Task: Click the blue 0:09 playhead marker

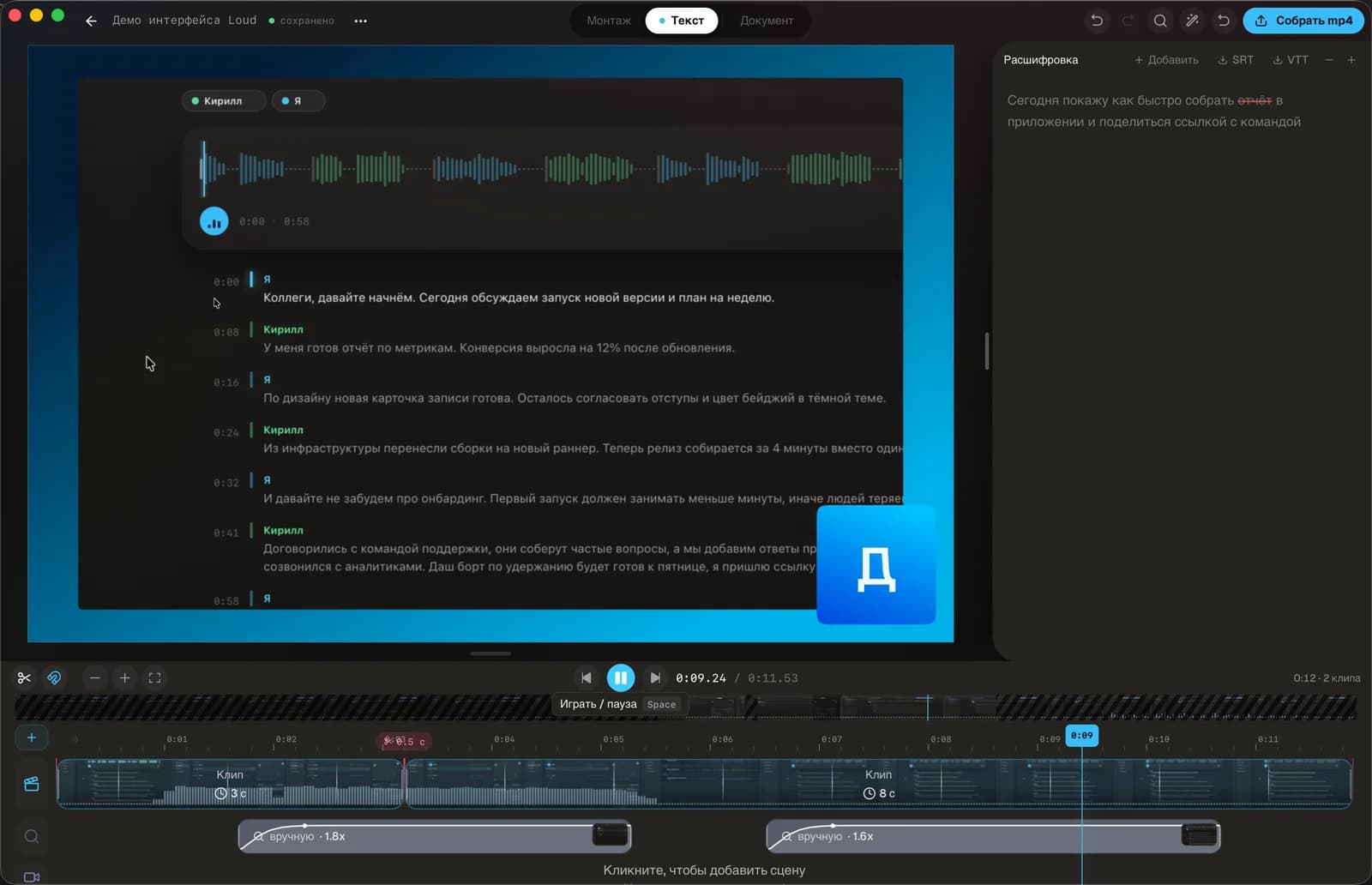Action: coord(1081,736)
